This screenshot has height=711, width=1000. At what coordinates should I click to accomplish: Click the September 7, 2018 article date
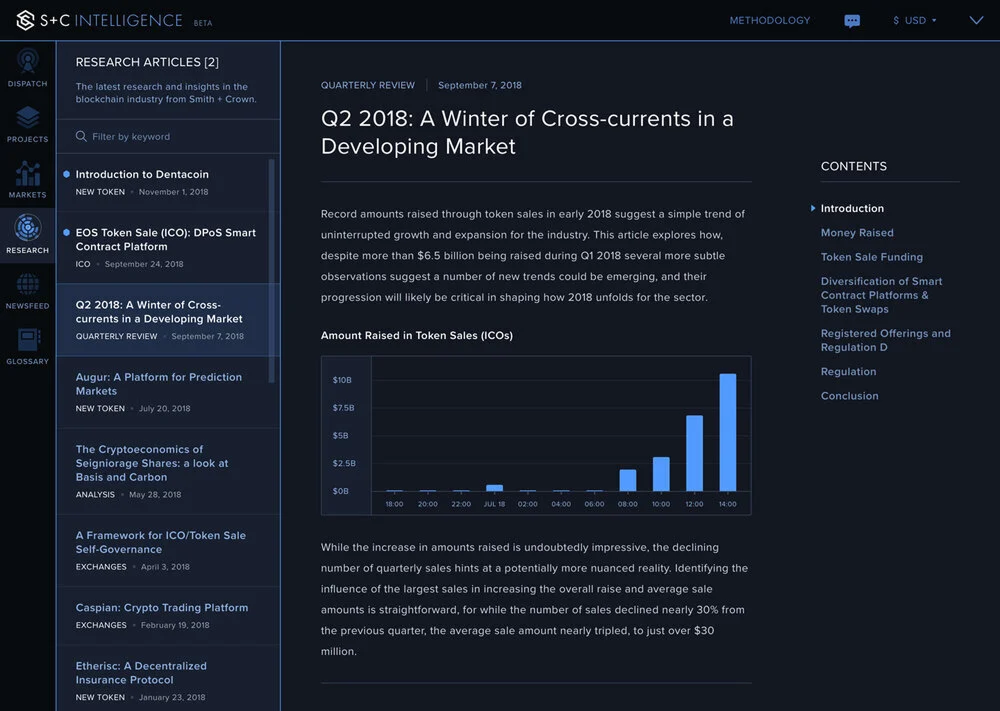(x=480, y=85)
